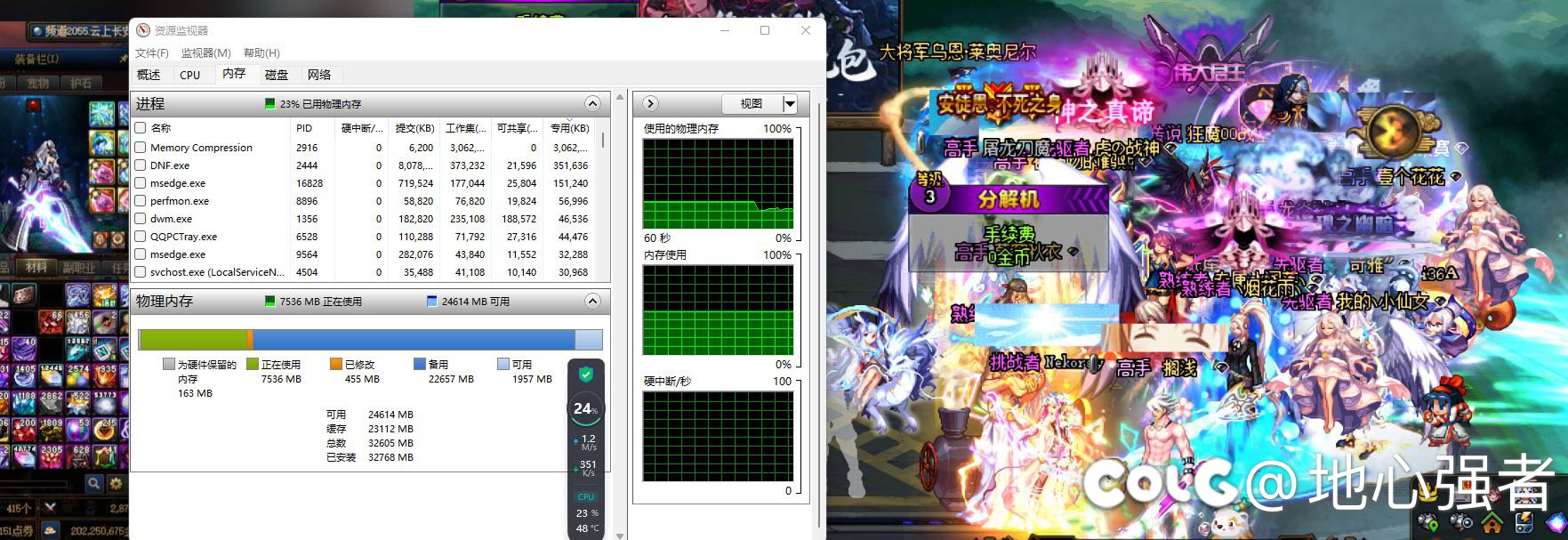Select the 宠物 tab in game equipment
Image resolution: width=1568 pixels, height=540 pixels.
tap(37, 83)
